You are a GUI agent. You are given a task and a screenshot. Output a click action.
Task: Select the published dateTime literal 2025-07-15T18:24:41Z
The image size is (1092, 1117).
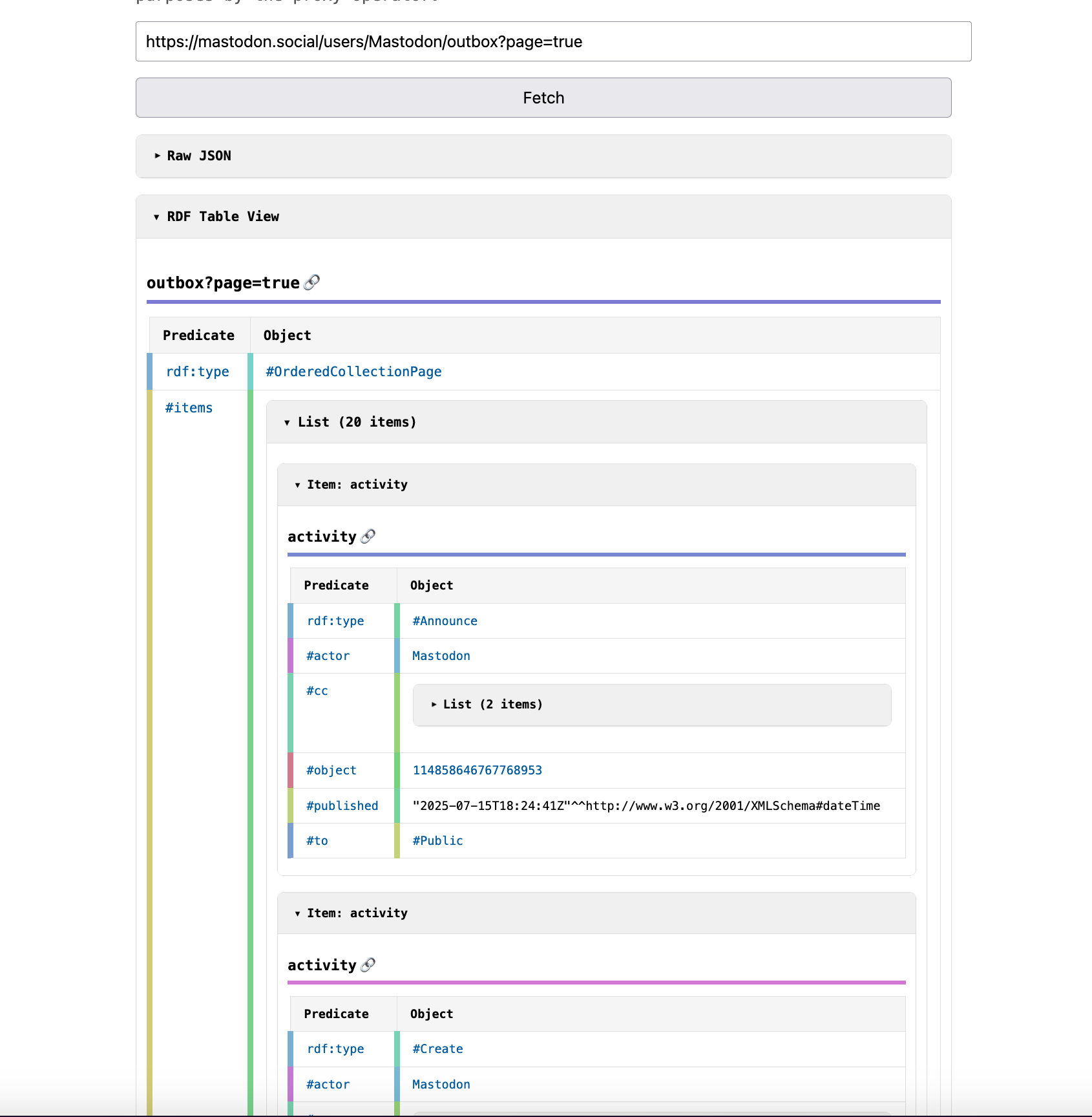[646, 806]
